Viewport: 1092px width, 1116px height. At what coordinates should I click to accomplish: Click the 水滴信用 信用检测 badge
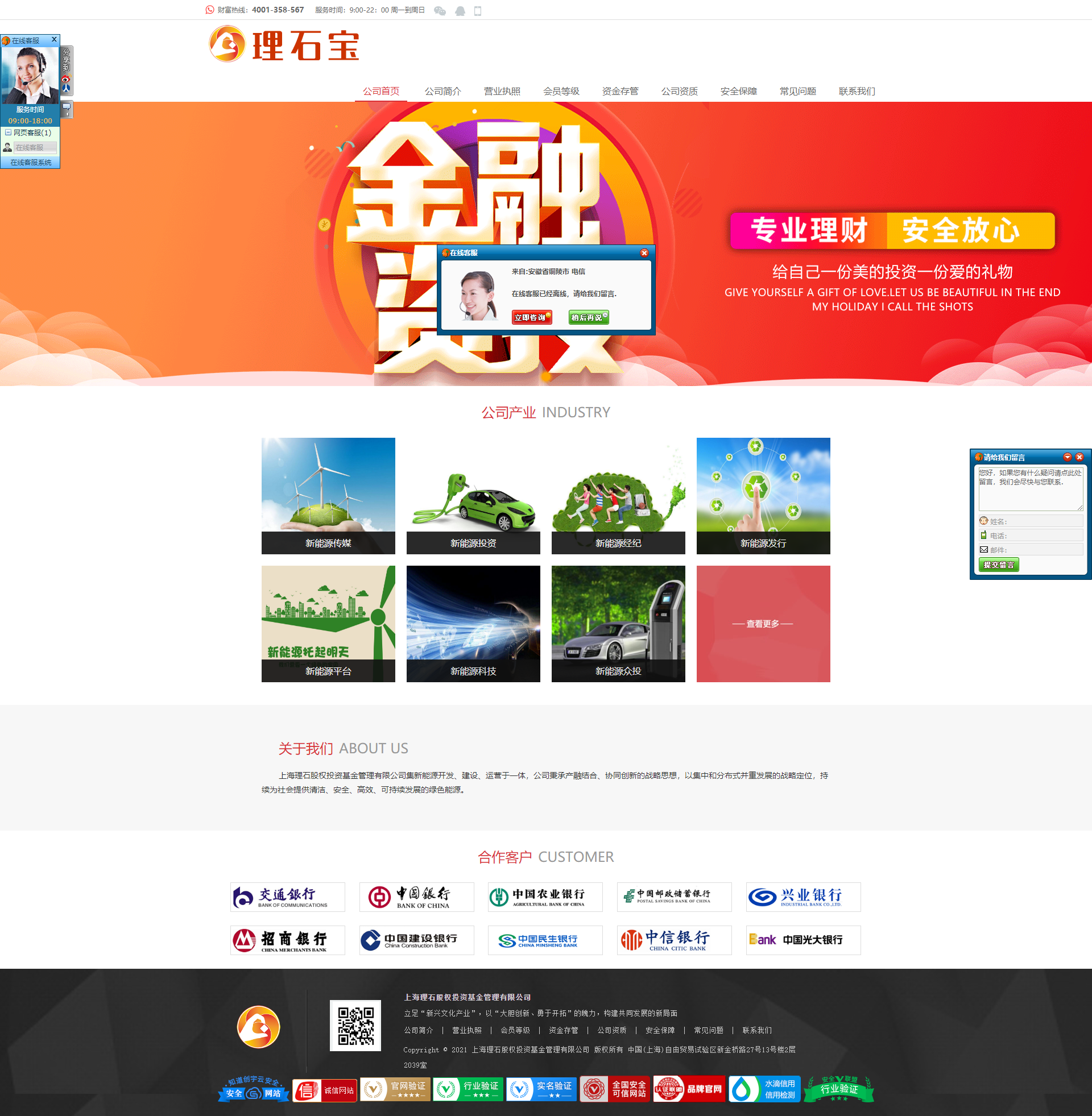(x=764, y=1089)
